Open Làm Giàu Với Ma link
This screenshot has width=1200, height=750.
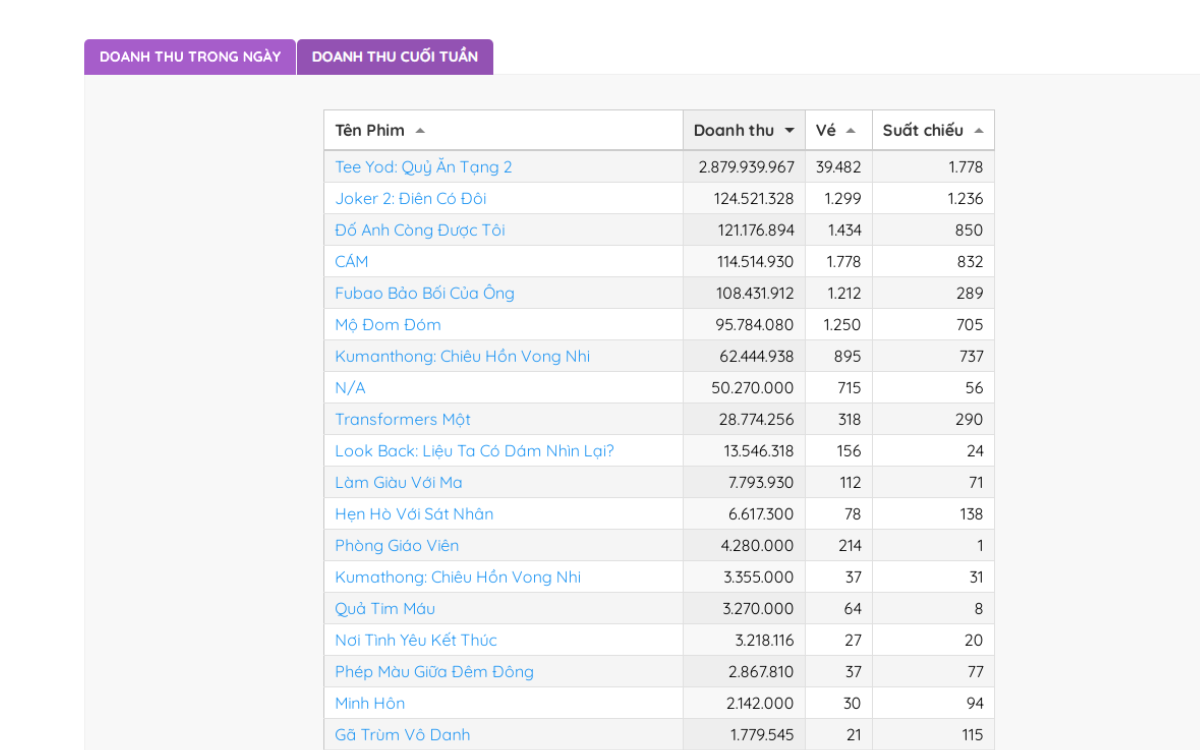coord(398,483)
